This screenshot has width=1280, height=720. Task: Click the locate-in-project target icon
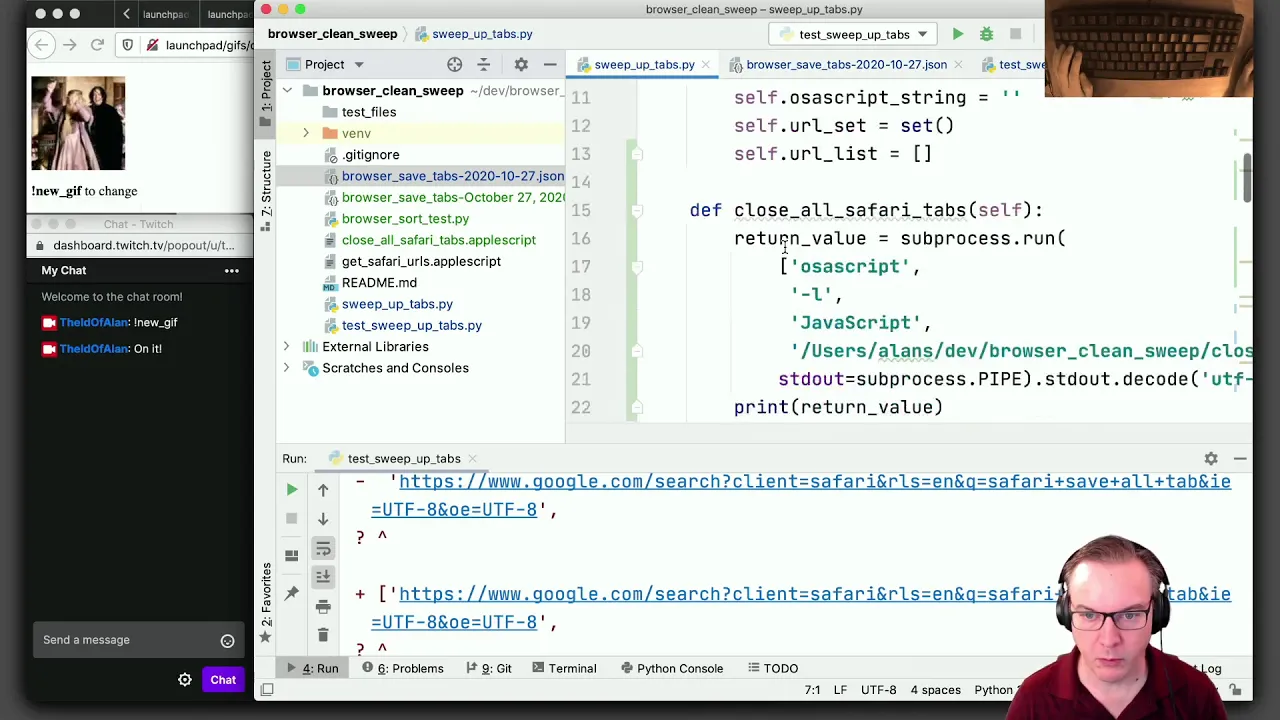(x=455, y=64)
